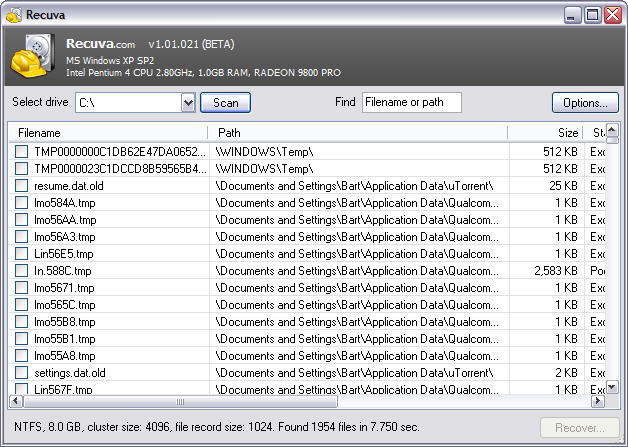
Task: Sort by Filename column header
Action: click(109, 133)
